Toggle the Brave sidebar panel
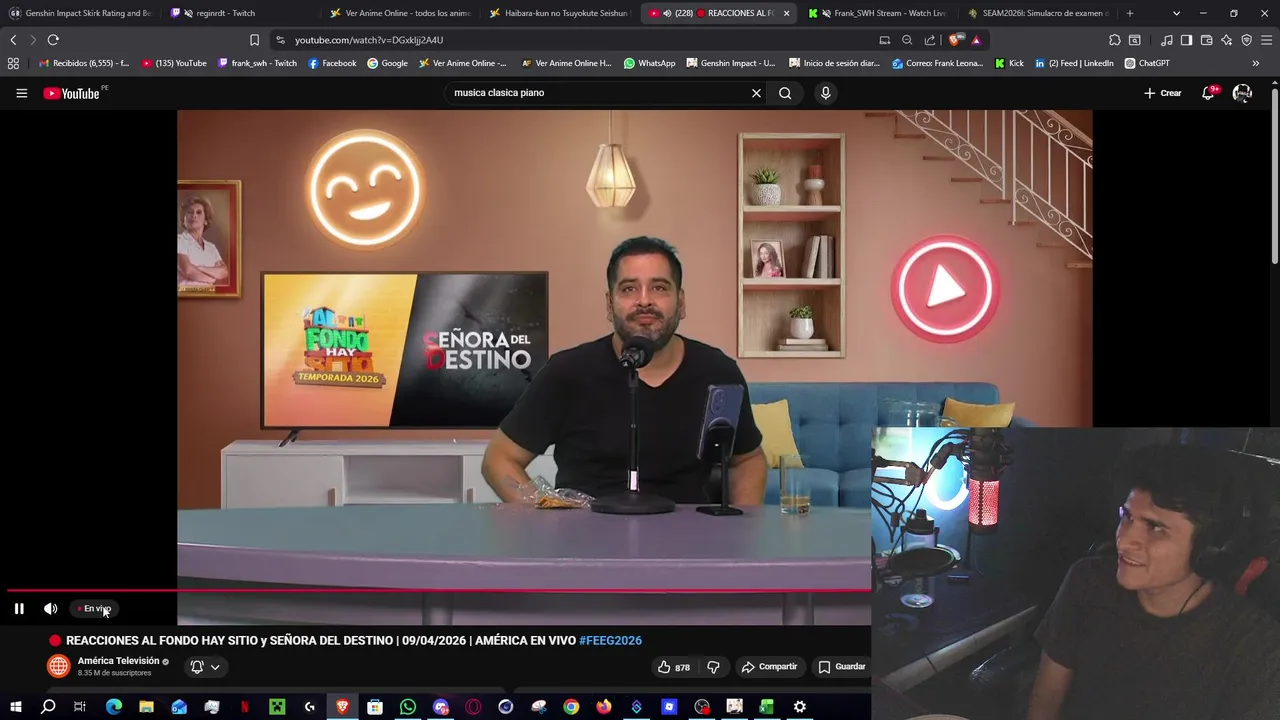Viewport: 1280px width, 720px height. (x=1186, y=40)
